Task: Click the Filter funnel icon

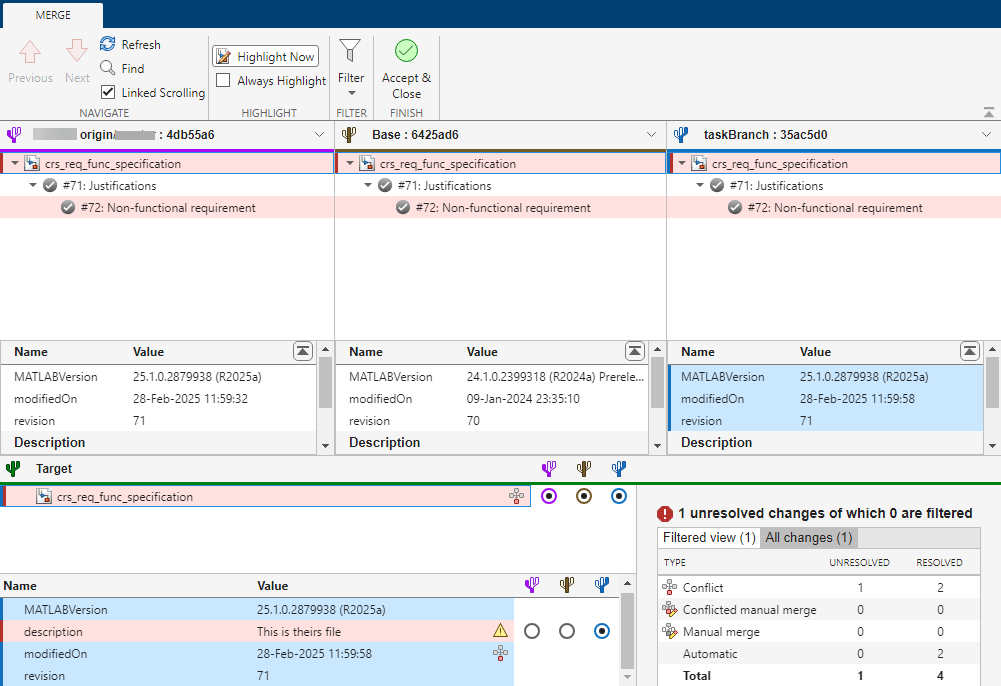Action: click(x=350, y=49)
